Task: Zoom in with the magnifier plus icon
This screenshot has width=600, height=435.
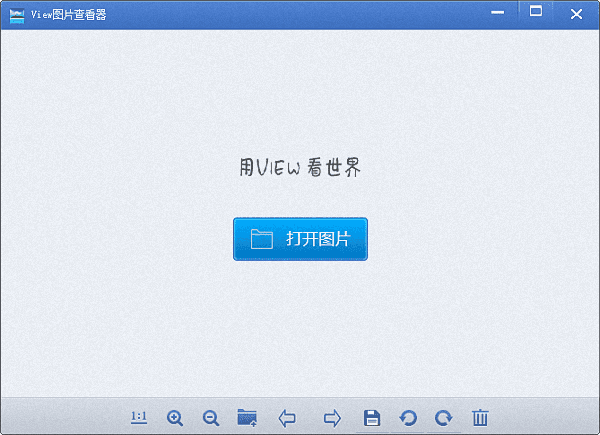Action: 175,418
